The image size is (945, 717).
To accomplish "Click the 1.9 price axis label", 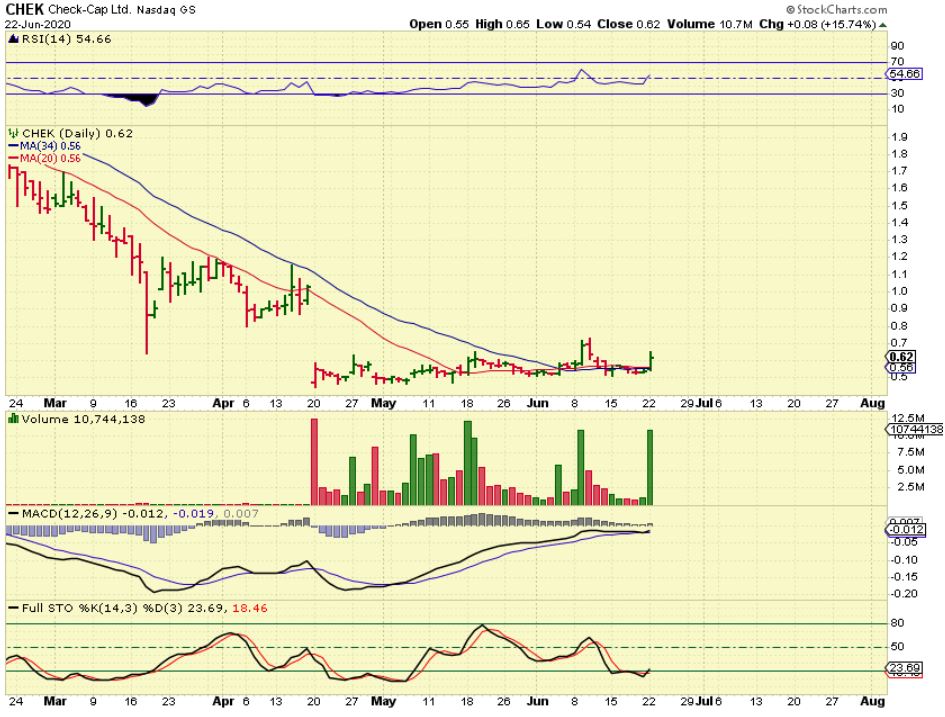I will point(899,137).
